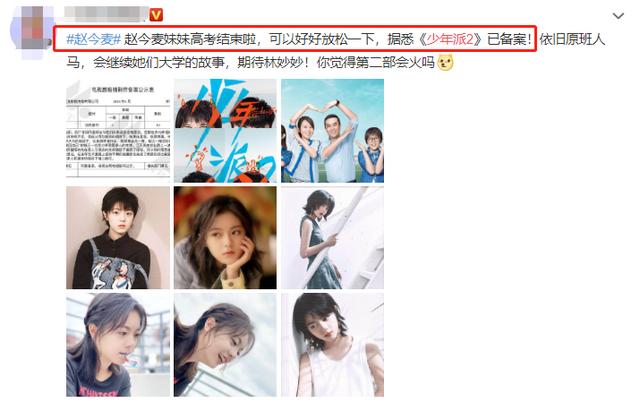This screenshot has height=403, width=640.
Task: Open the family heart-pose poster image
Action: (x=333, y=131)
